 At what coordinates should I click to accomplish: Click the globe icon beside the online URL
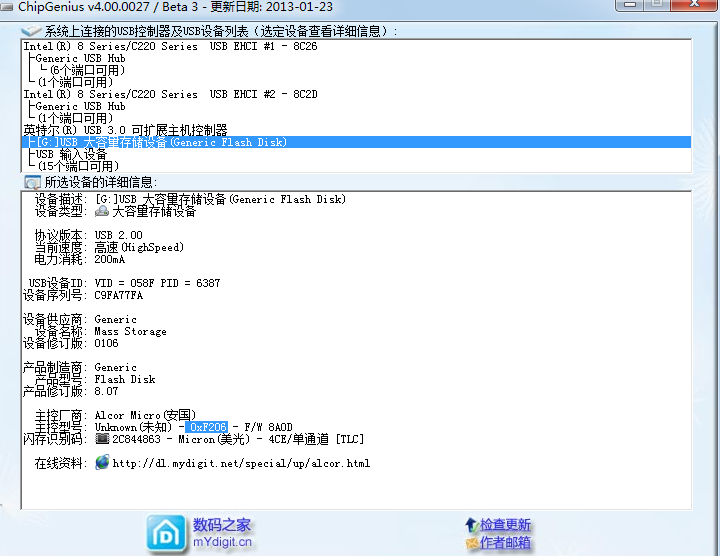(102, 462)
